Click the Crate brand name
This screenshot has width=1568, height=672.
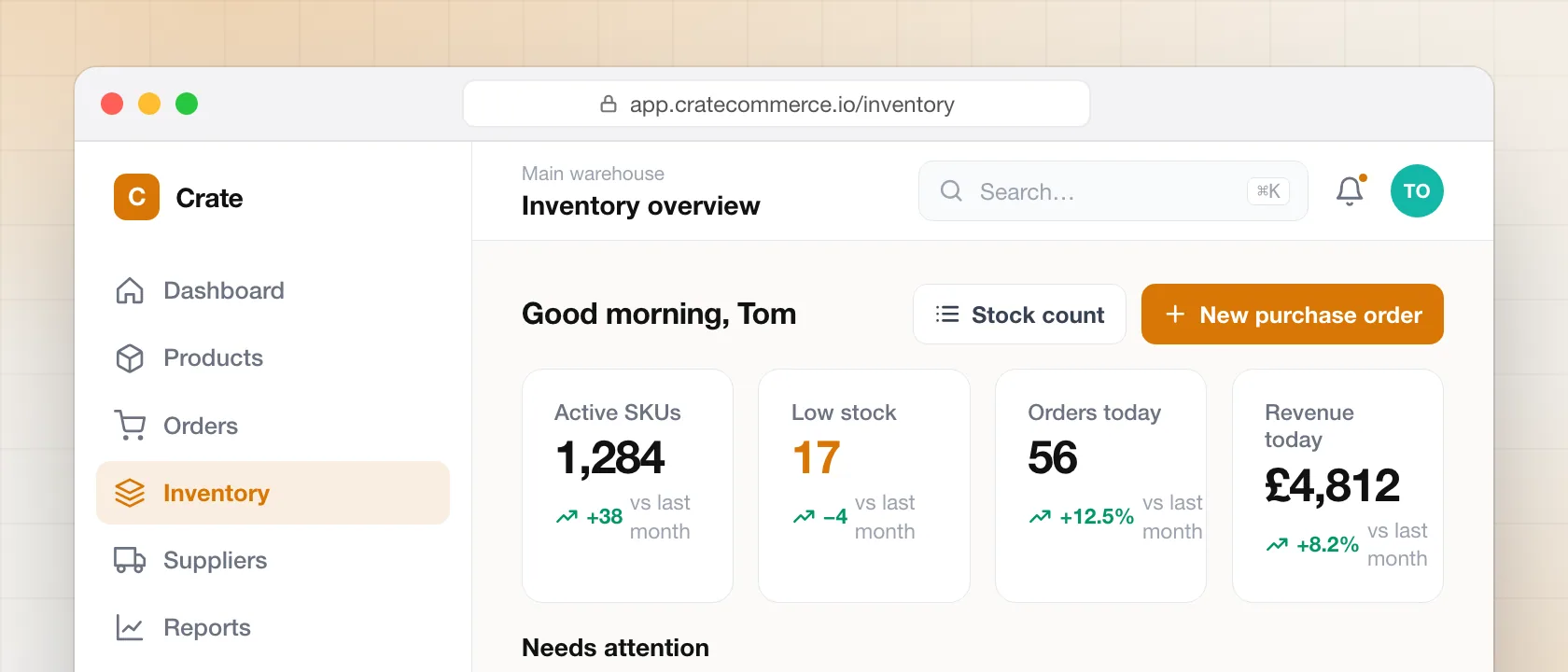209,198
